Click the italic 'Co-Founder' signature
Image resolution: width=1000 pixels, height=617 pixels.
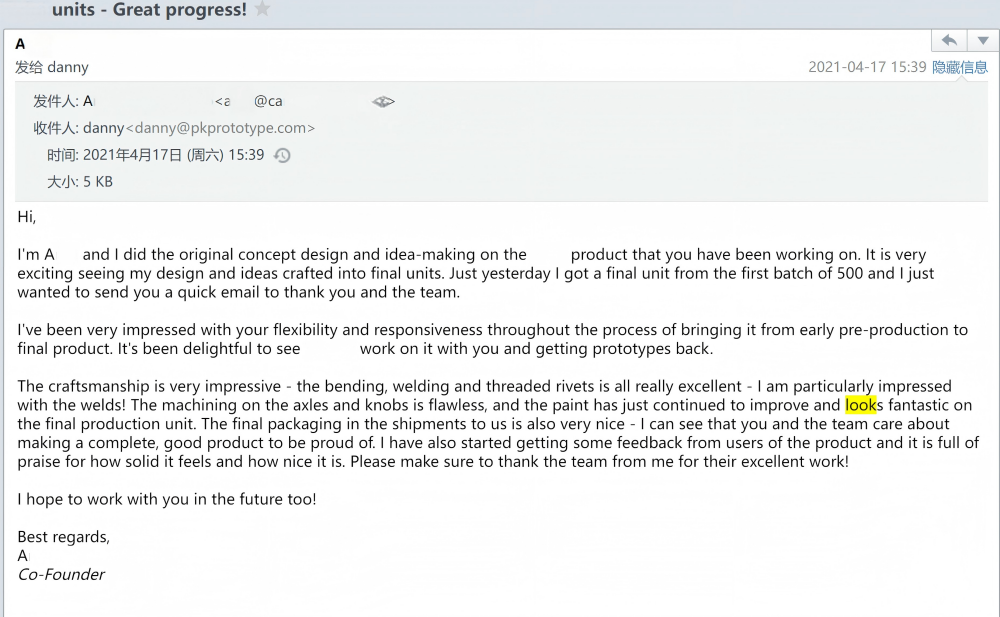(61, 574)
